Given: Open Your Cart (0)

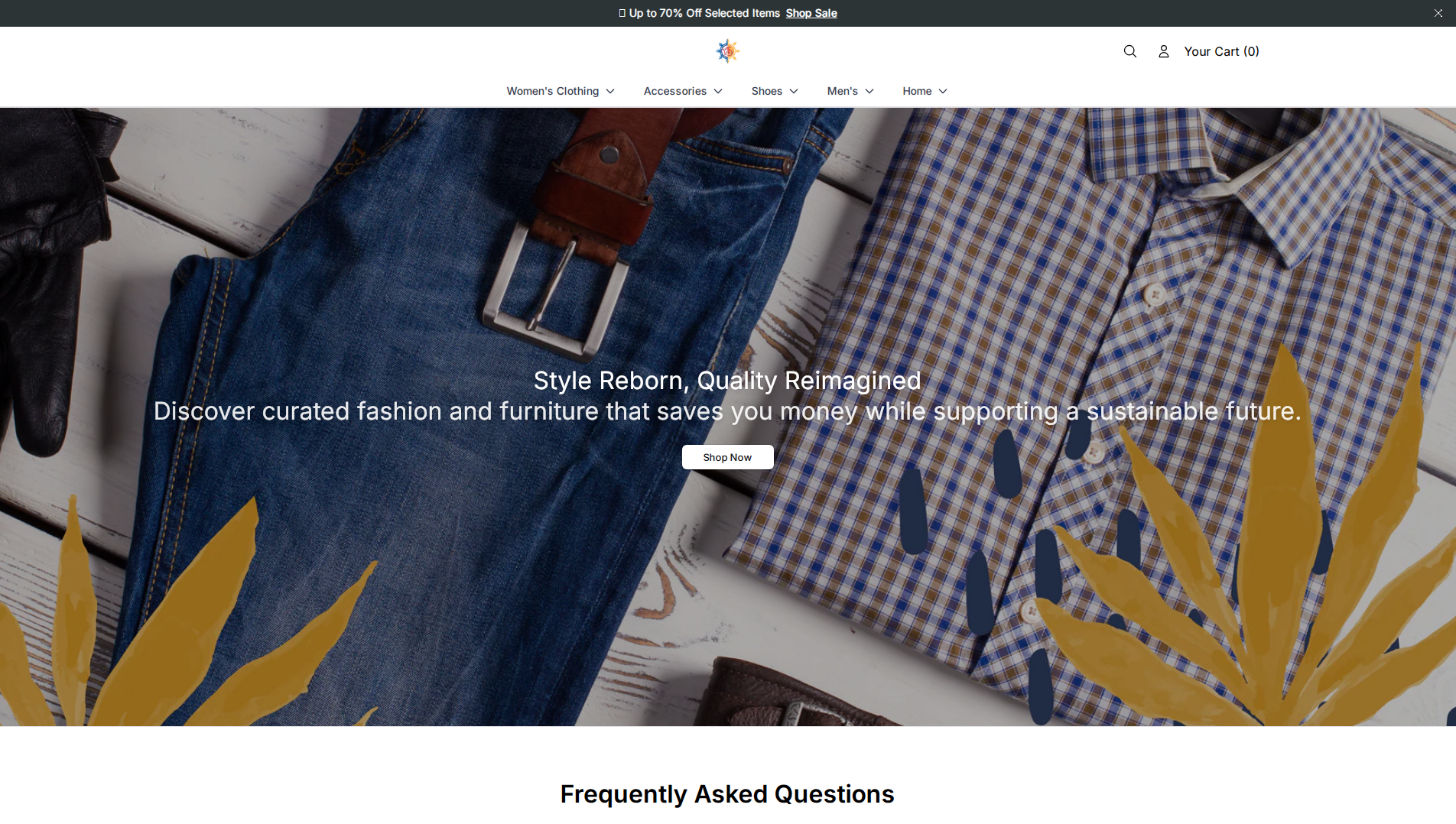Looking at the screenshot, I should (1221, 51).
